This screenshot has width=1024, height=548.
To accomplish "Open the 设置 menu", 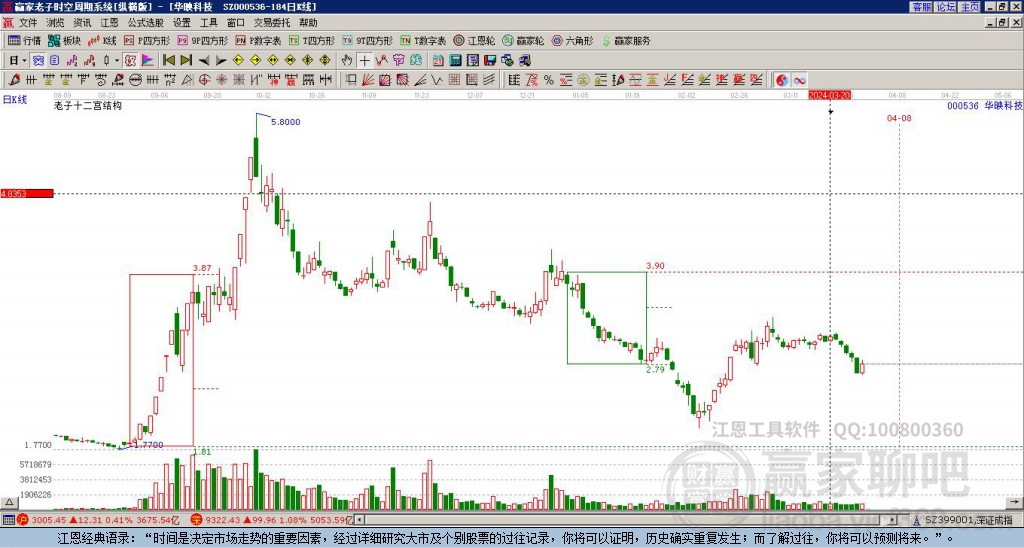I will 182,23.
